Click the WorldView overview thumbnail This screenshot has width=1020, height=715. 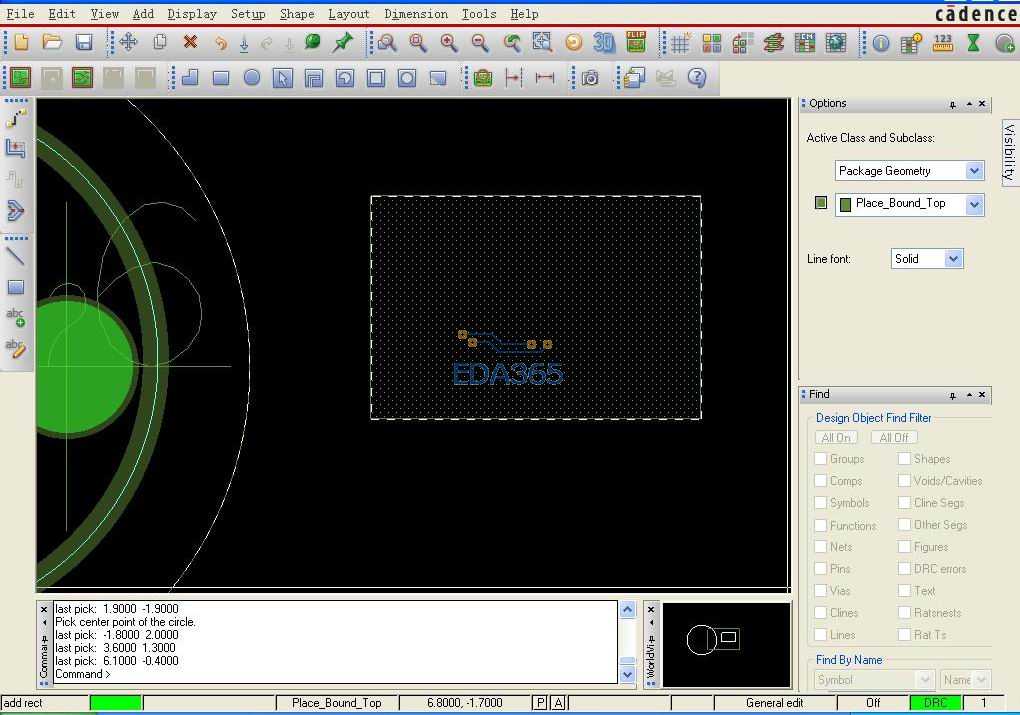726,644
